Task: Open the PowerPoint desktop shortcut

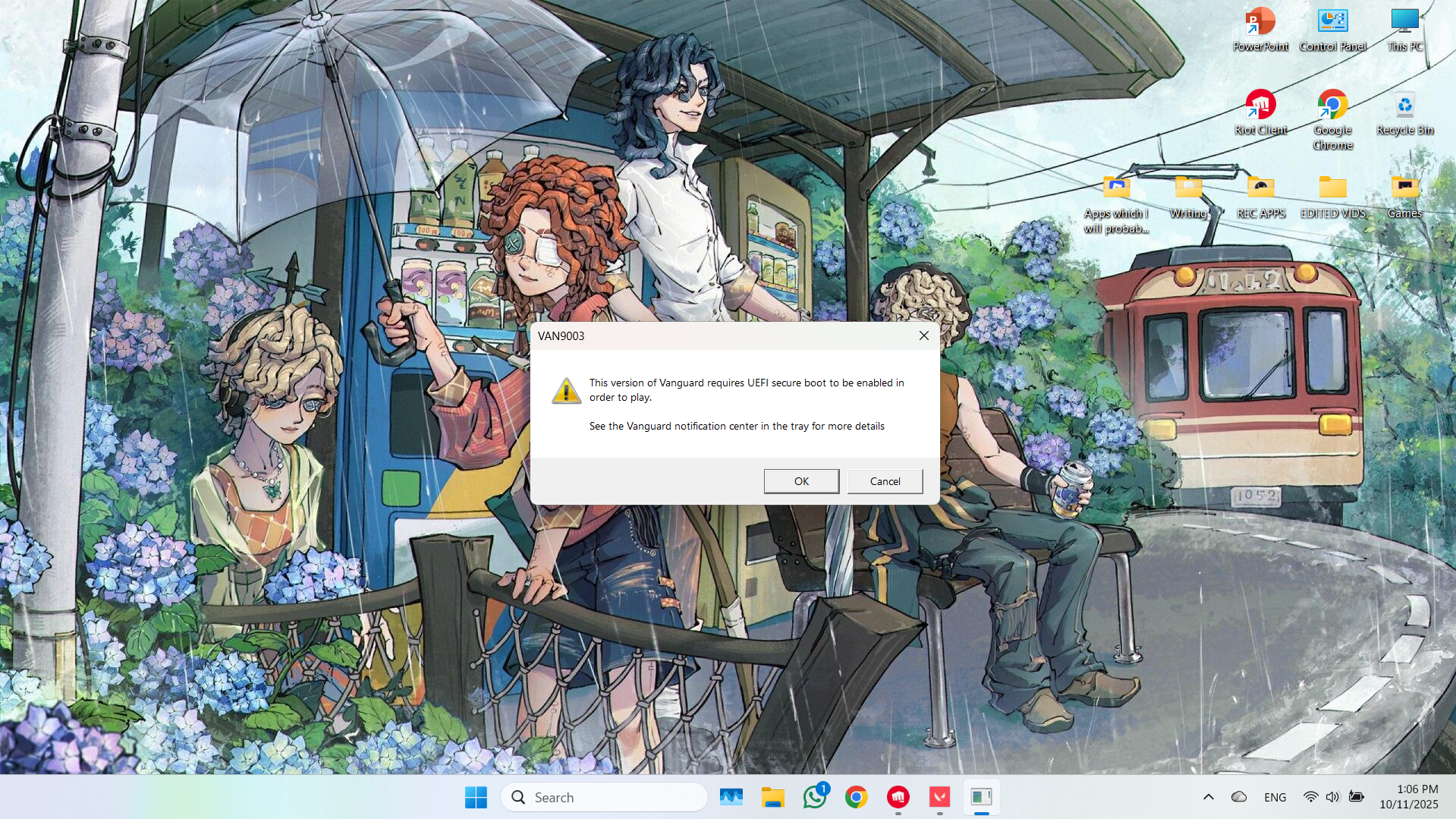Action: tap(1260, 29)
